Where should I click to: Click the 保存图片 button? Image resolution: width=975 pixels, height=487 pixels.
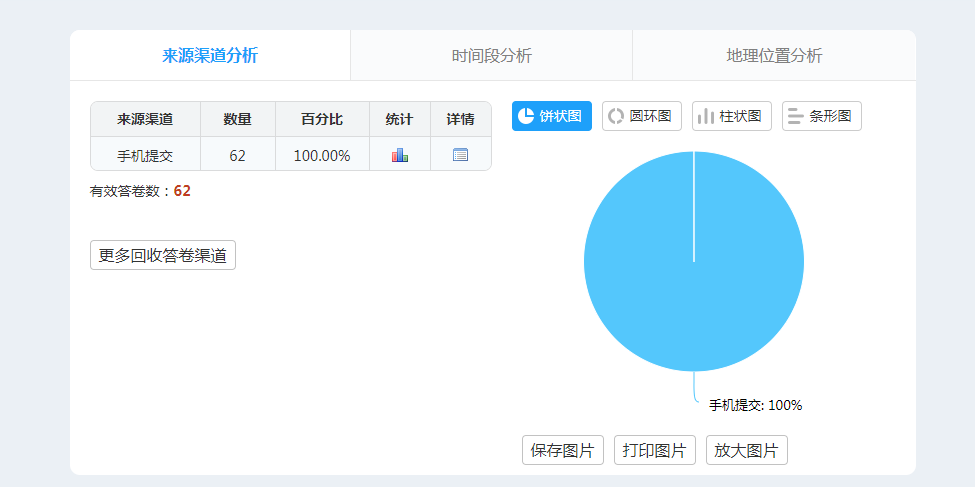click(563, 450)
